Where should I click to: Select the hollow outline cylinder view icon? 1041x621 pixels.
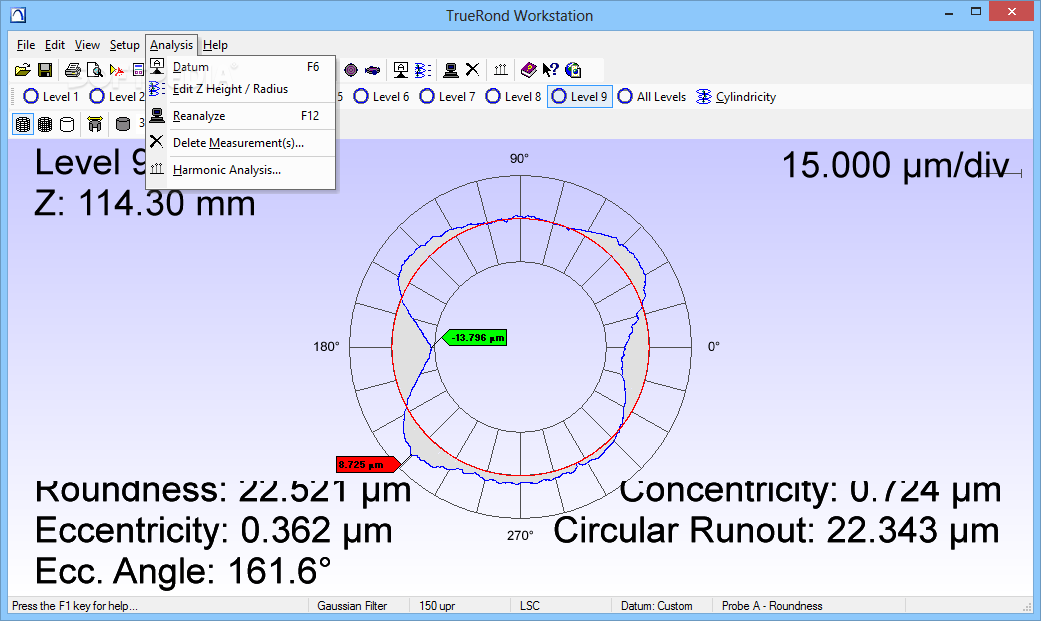click(67, 124)
